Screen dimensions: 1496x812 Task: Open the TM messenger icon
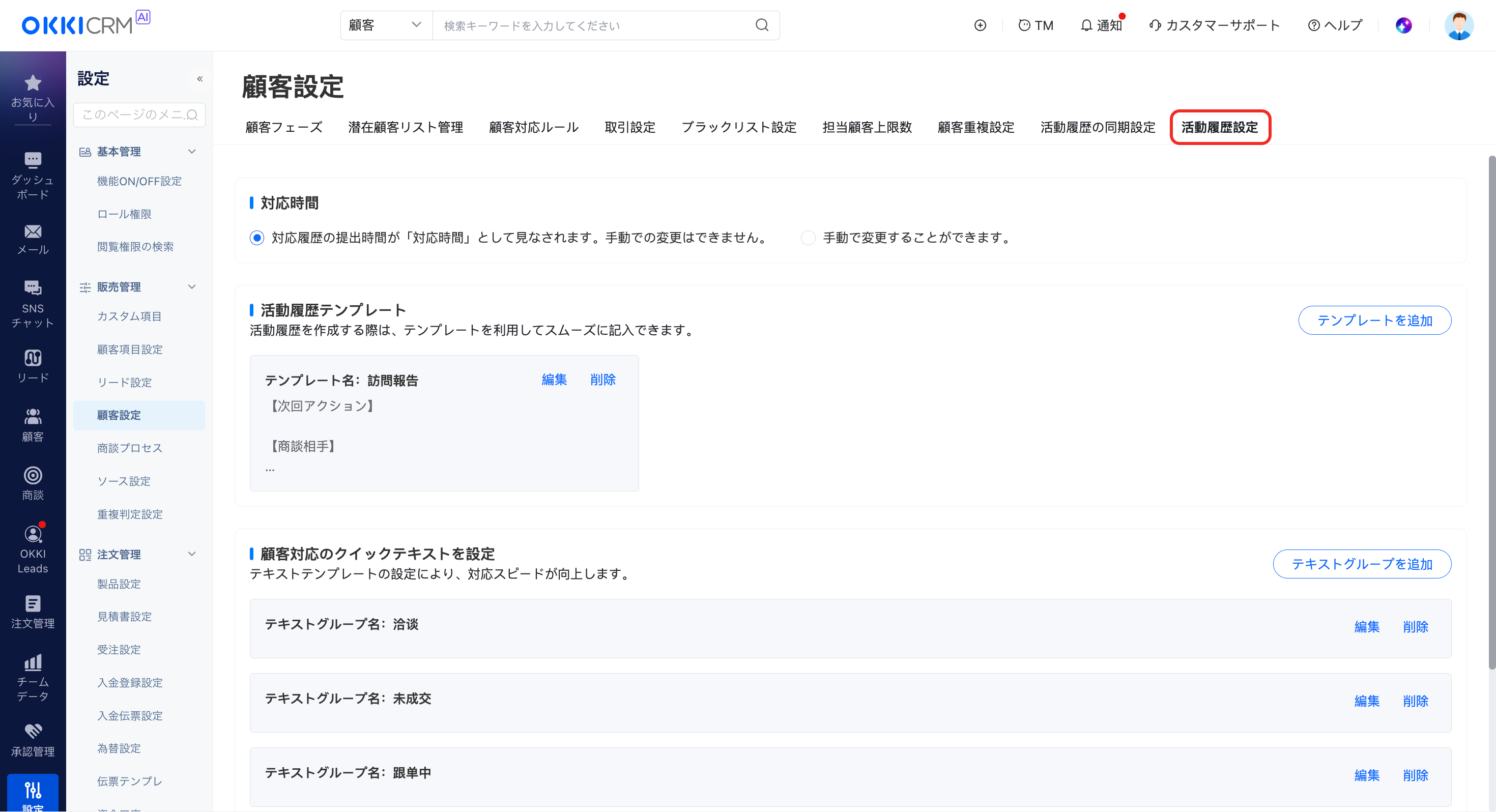pos(1035,25)
